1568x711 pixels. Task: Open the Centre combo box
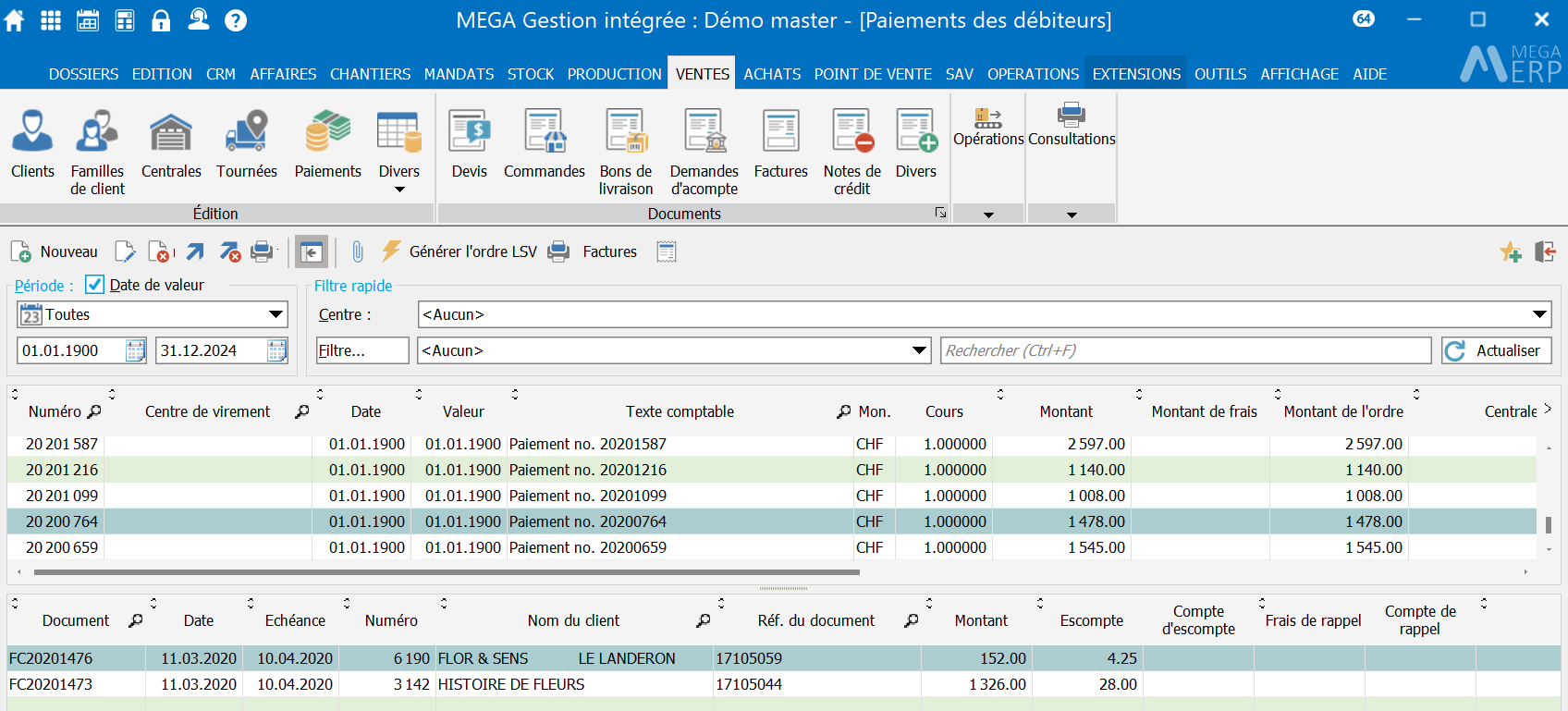pos(985,314)
